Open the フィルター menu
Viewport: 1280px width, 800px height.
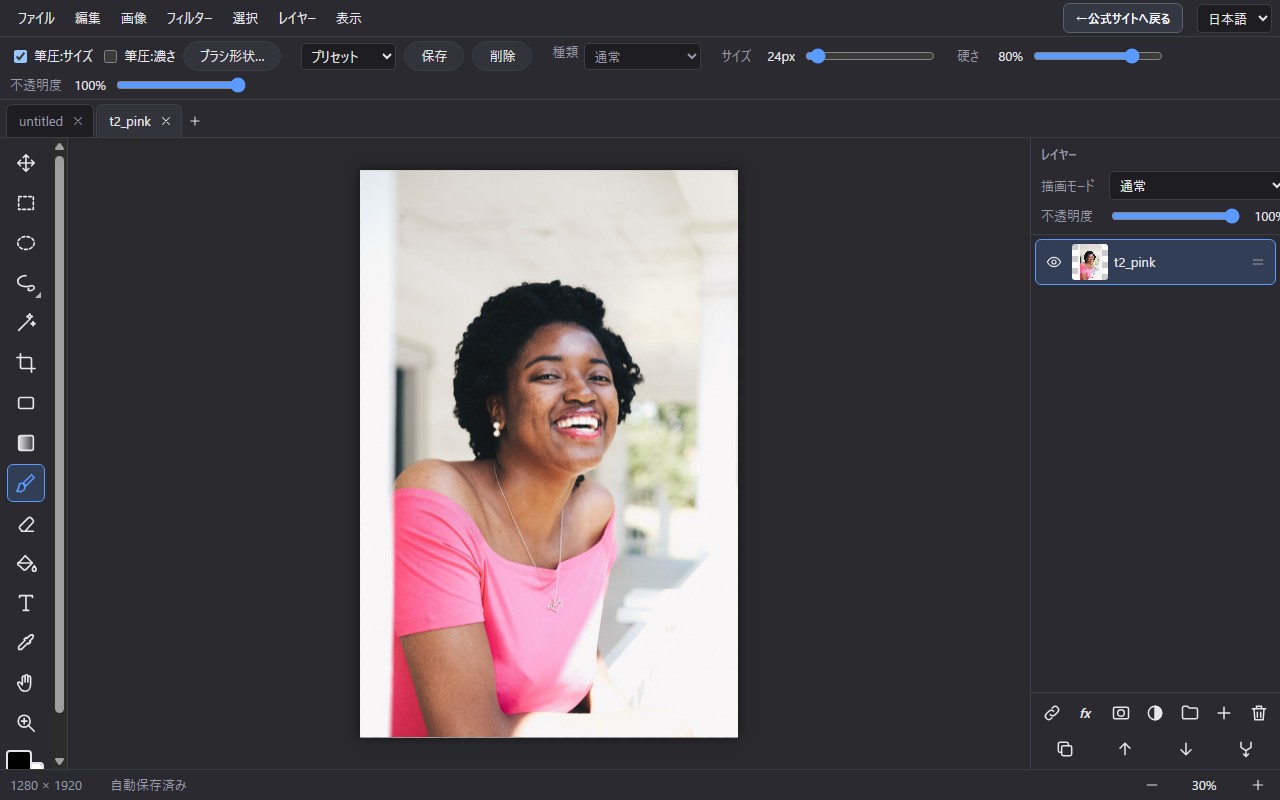point(189,18)
